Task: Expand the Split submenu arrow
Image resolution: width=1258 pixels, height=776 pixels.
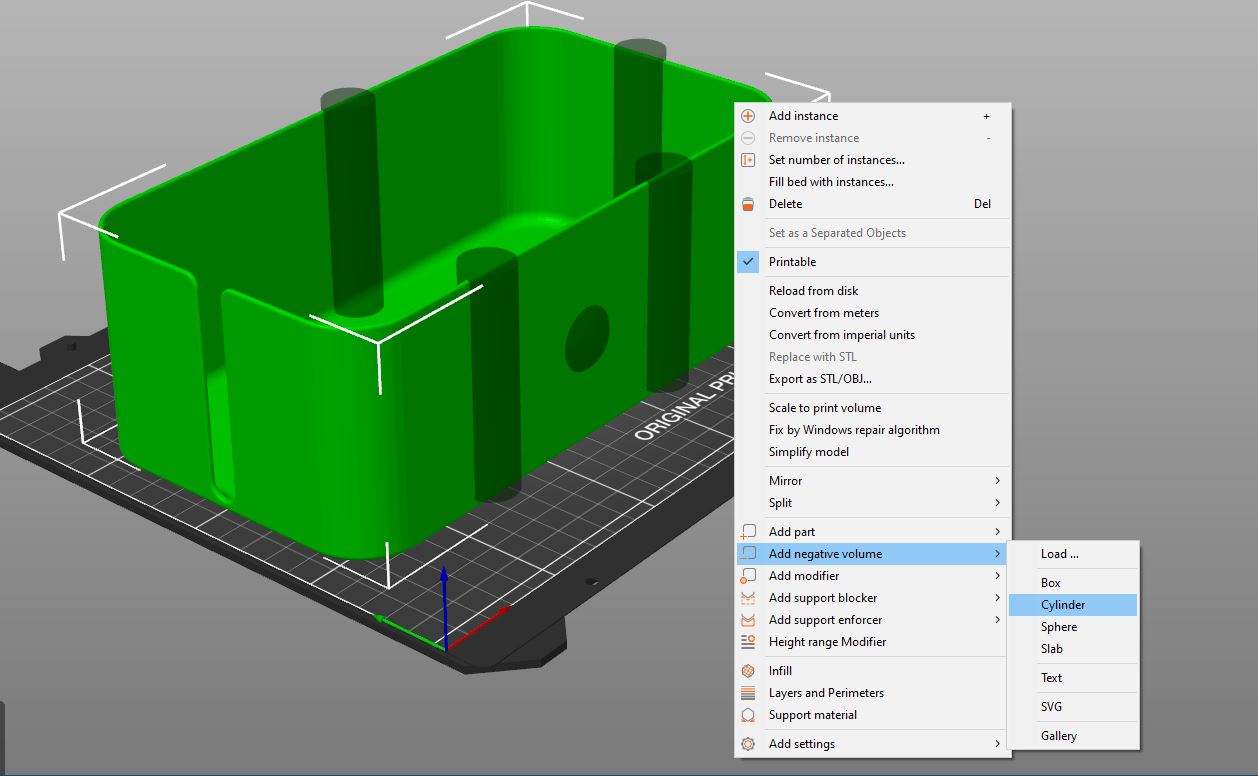Action: tap(997, 503)
